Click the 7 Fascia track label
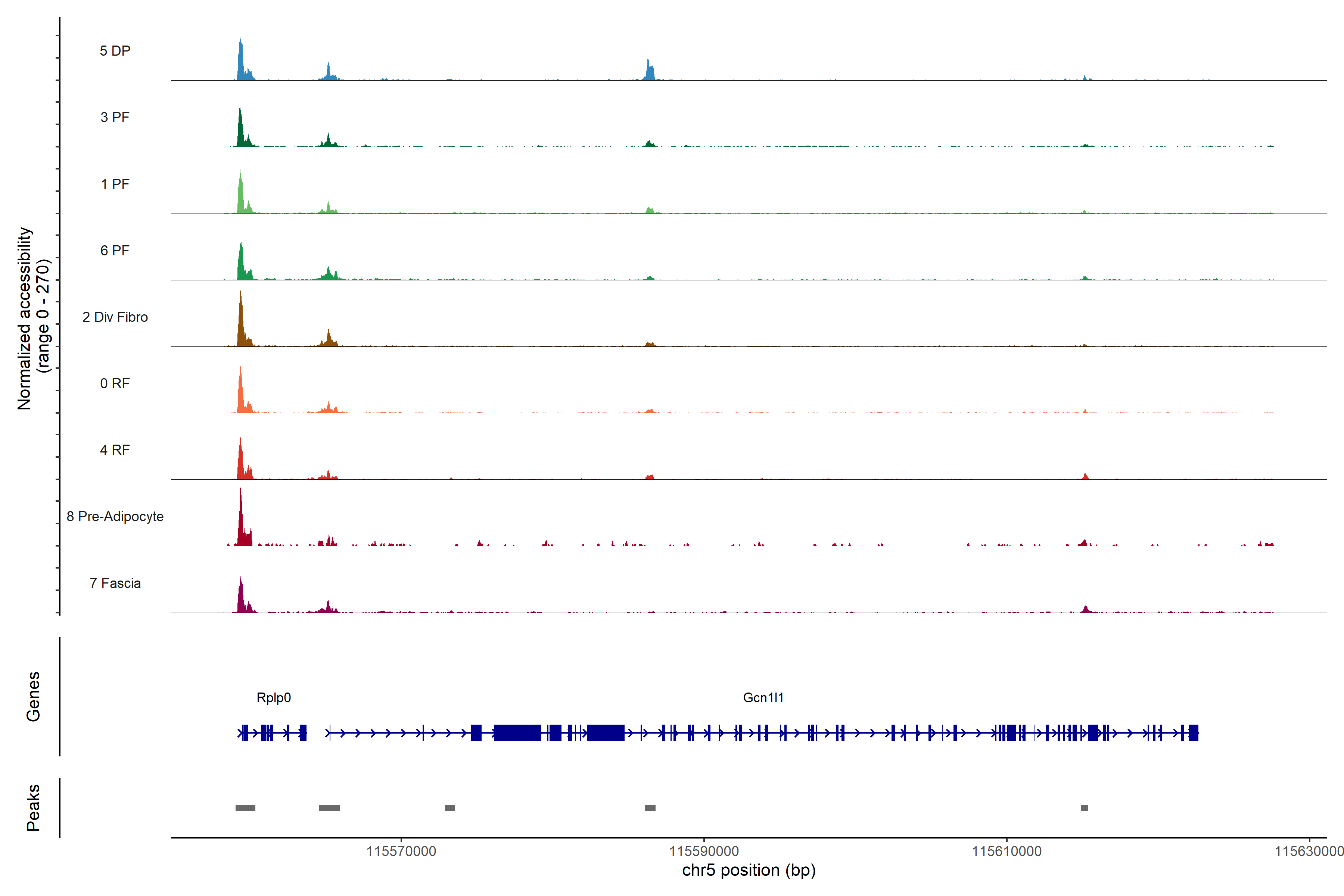This screenshot has height=896, width=1344. pyautogui.click(x=115, y=584)
